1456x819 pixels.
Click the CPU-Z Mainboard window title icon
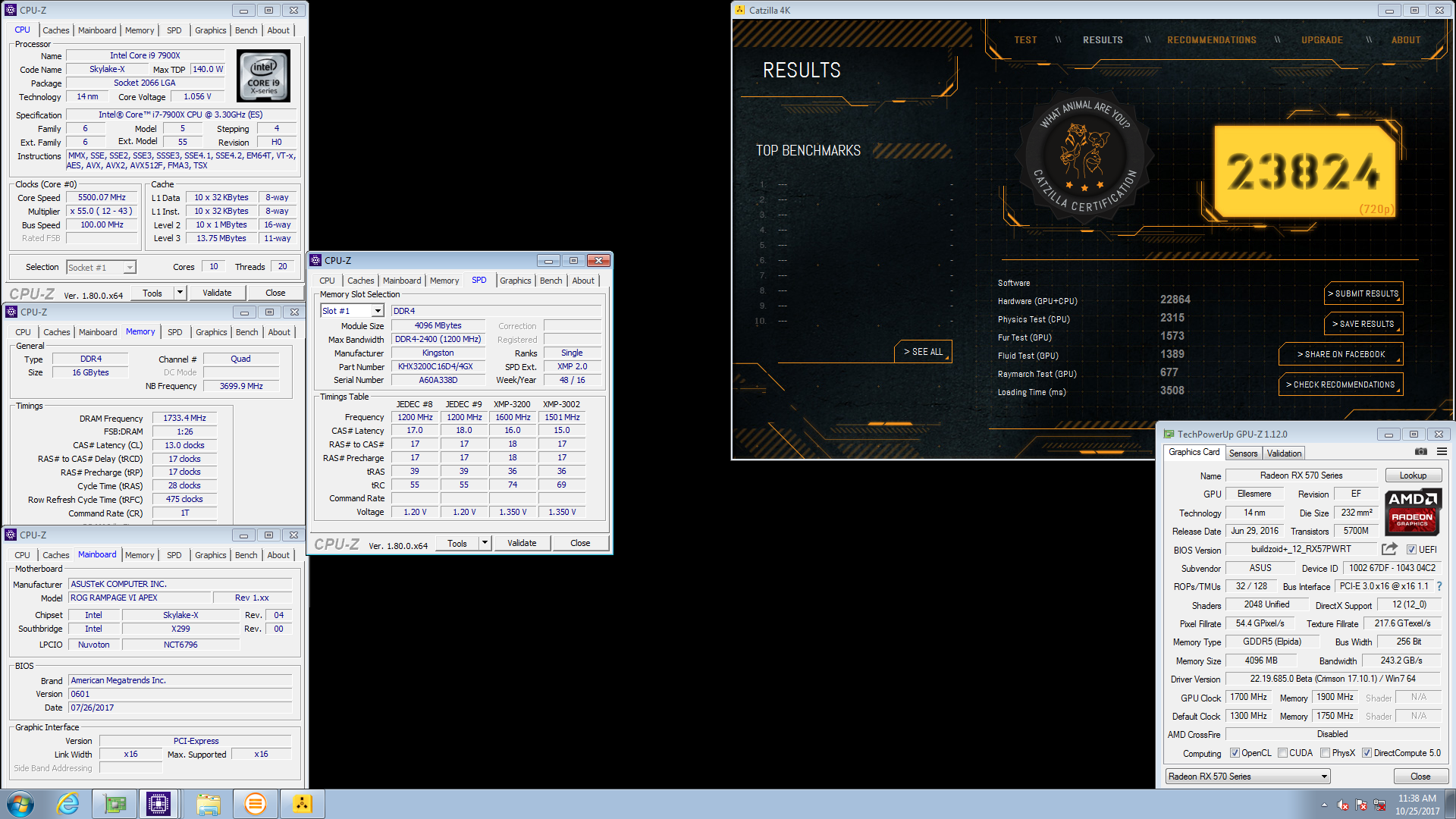coord(11,535)
